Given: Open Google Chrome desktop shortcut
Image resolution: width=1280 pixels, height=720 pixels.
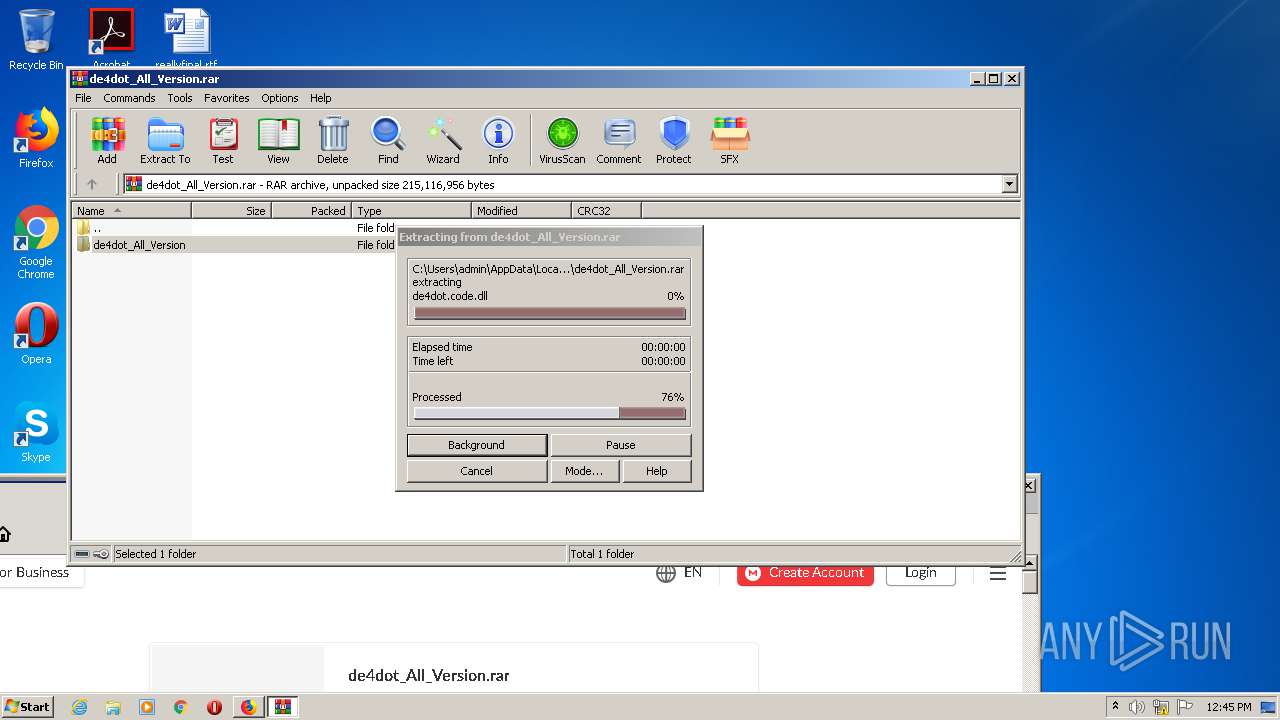Looking at the screenshot, I should coord(36,243).
